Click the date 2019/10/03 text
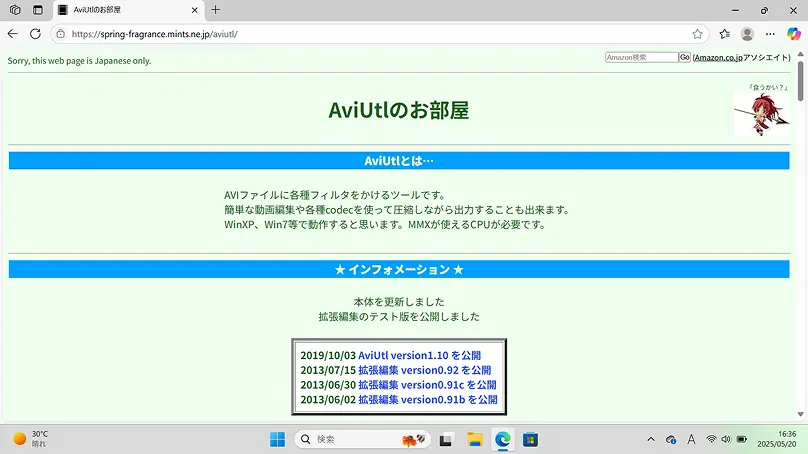The width and height of the screenshot is (808, 454). click(x=328, y=355)
